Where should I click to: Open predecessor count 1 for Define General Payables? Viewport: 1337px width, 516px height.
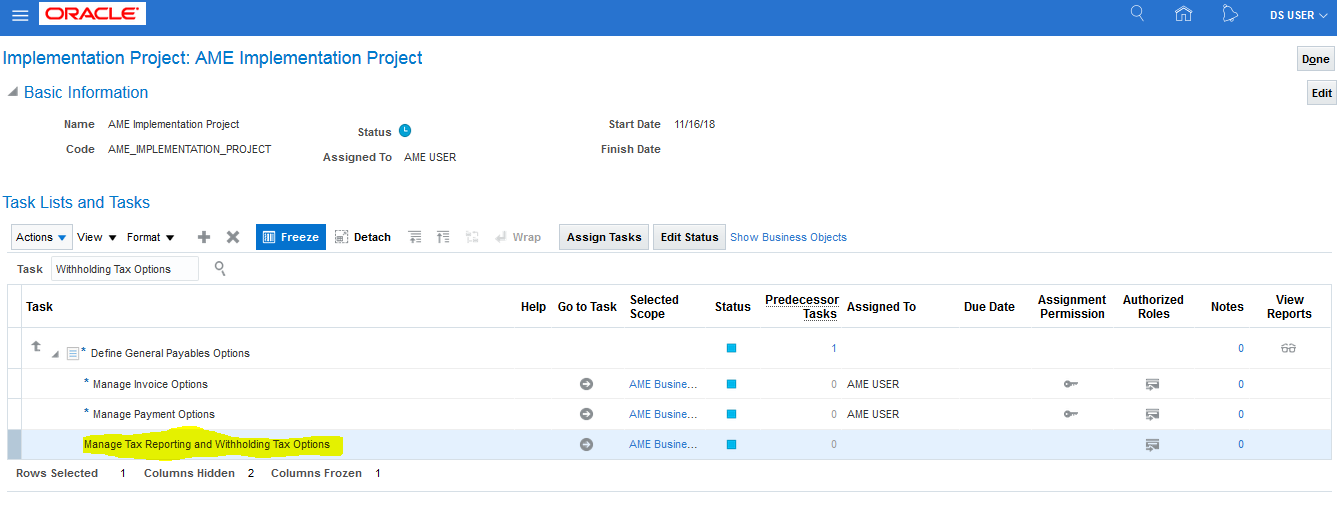834,348
